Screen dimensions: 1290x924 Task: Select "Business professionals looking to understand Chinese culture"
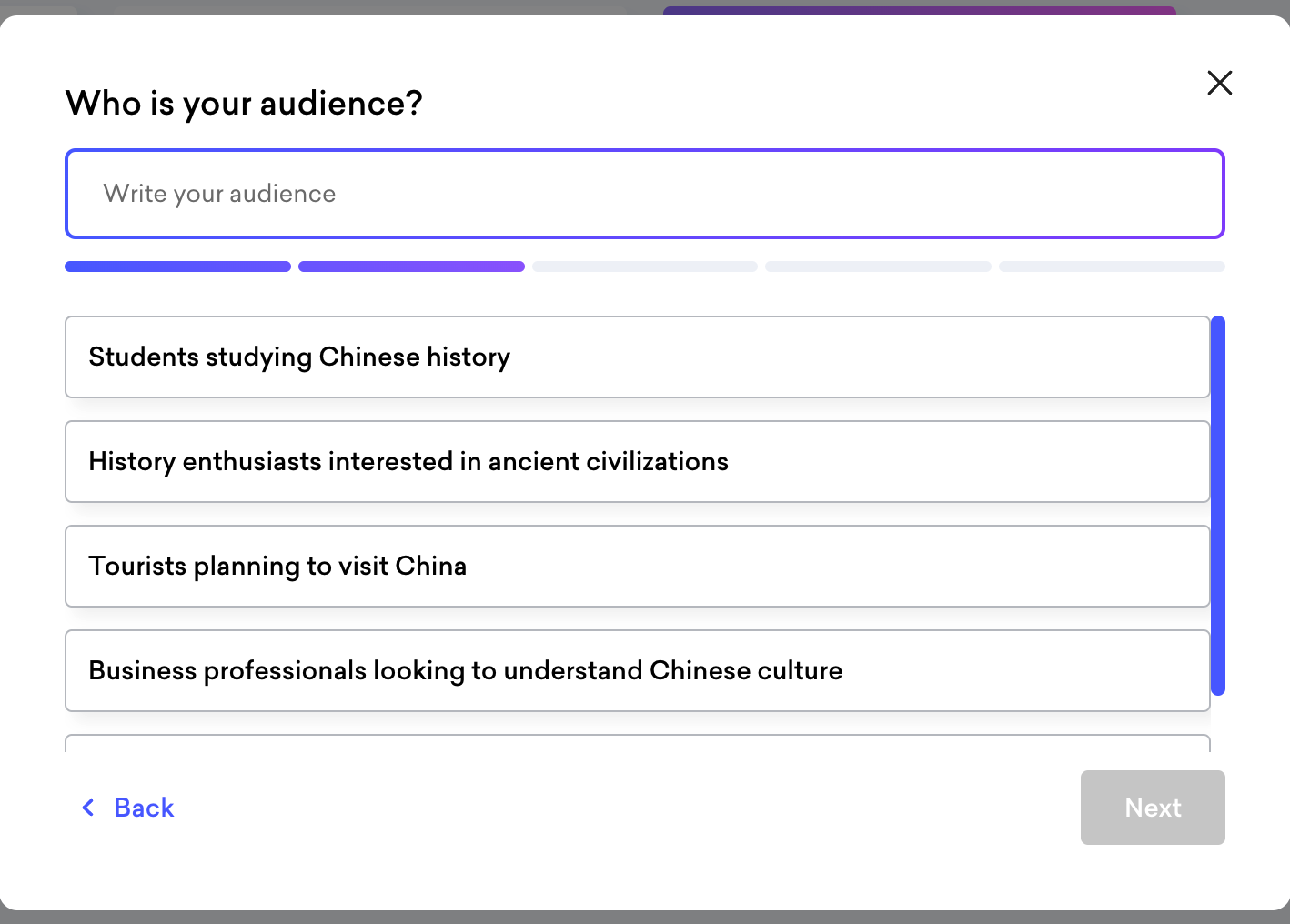(637, 670)
